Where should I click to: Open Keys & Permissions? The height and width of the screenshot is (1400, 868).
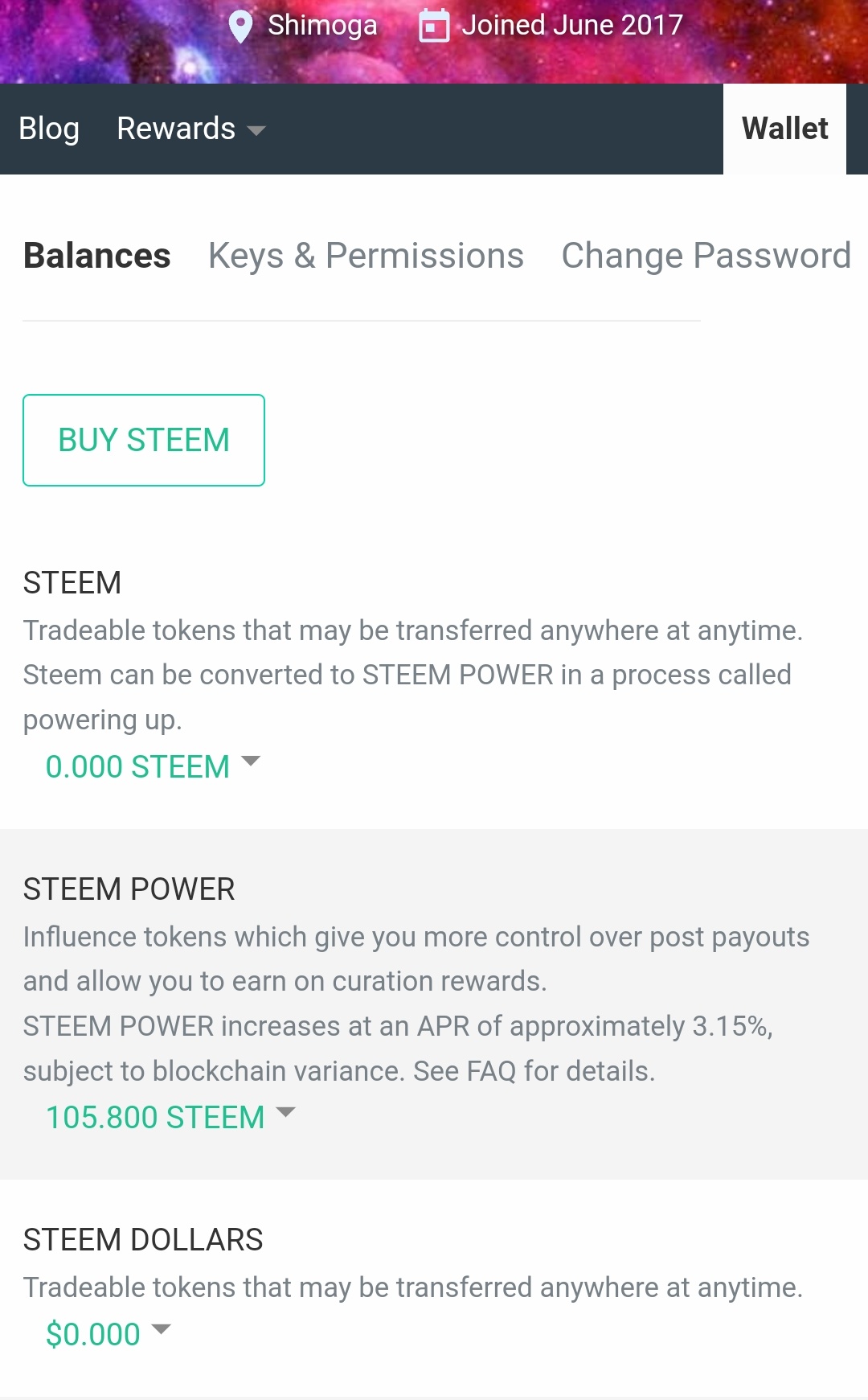tap(366, 256)
